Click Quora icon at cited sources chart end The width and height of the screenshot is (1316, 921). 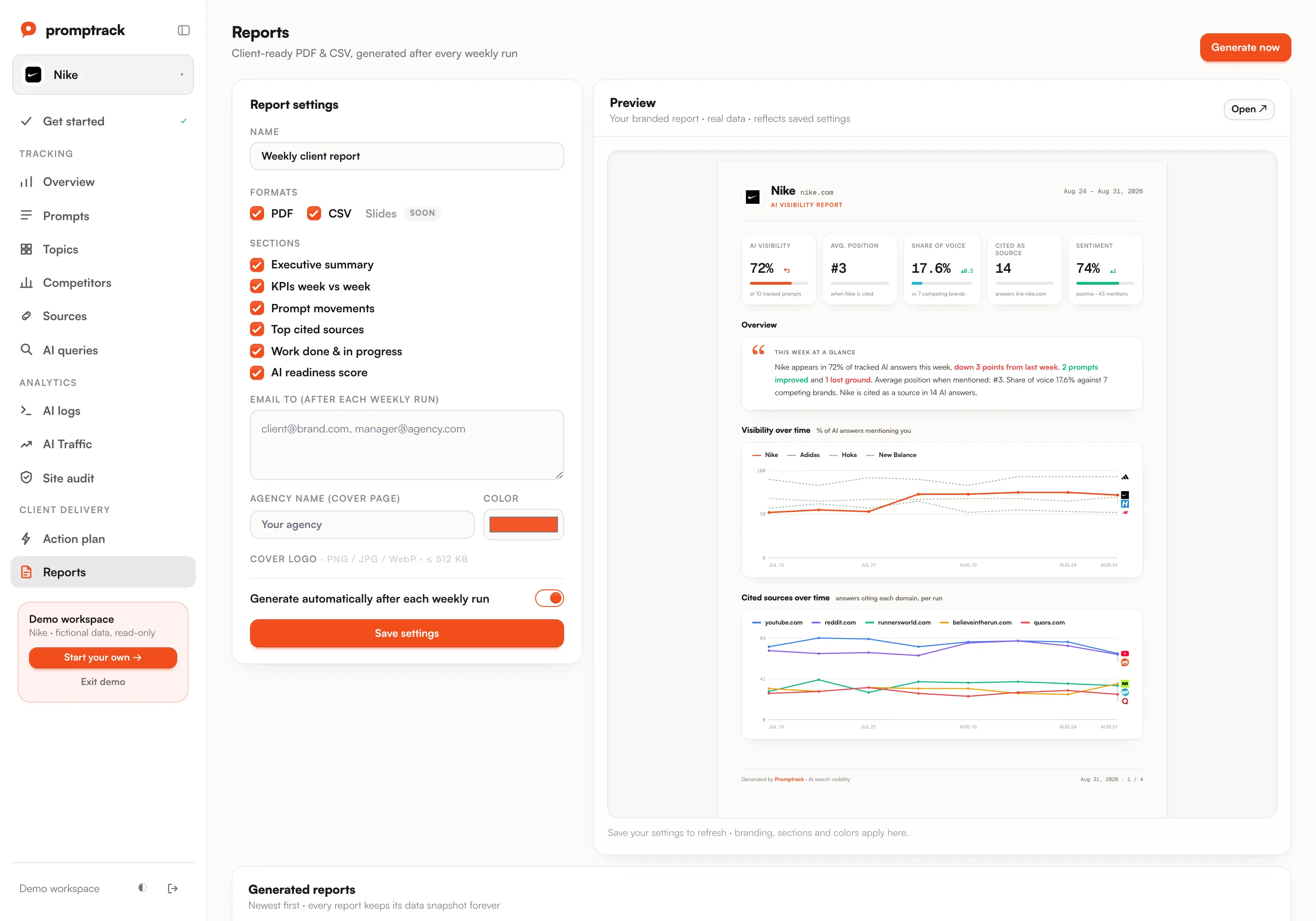(1125, 701)
